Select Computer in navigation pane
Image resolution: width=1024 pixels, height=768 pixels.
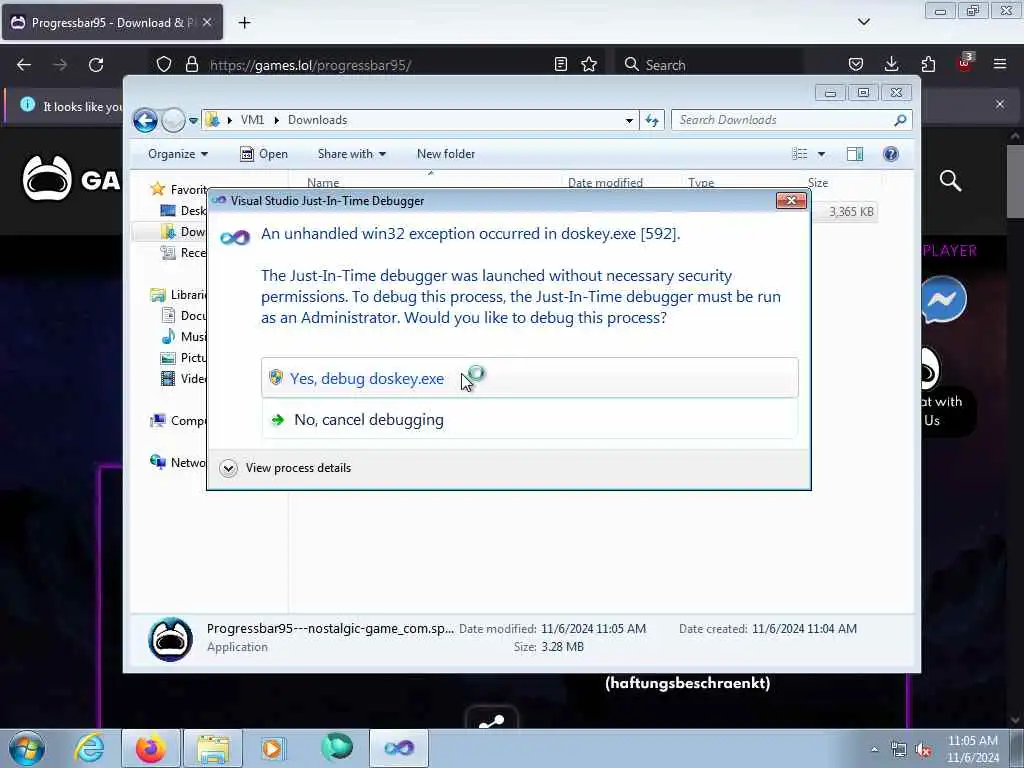click(178, 421)
